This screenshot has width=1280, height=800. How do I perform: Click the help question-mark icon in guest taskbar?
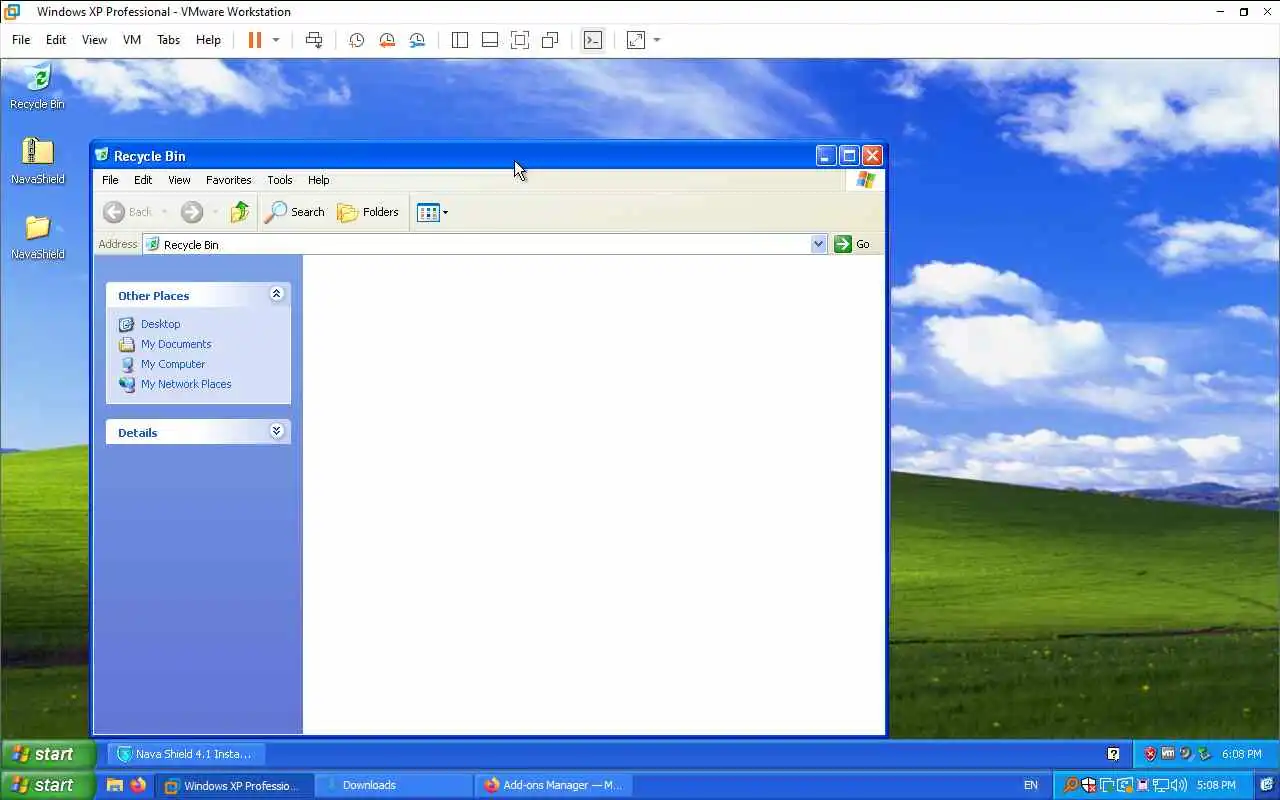tap(1113, 754)
